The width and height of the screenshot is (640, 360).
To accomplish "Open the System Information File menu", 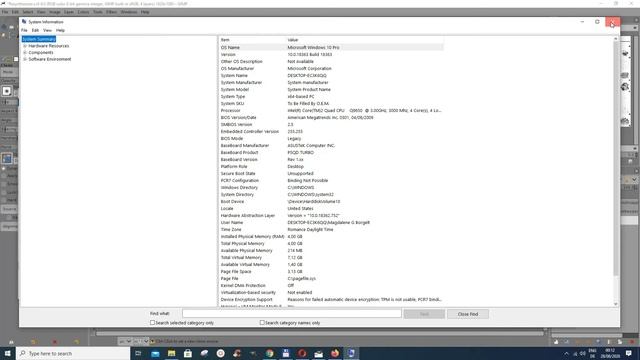I will (x=24, y=30).
